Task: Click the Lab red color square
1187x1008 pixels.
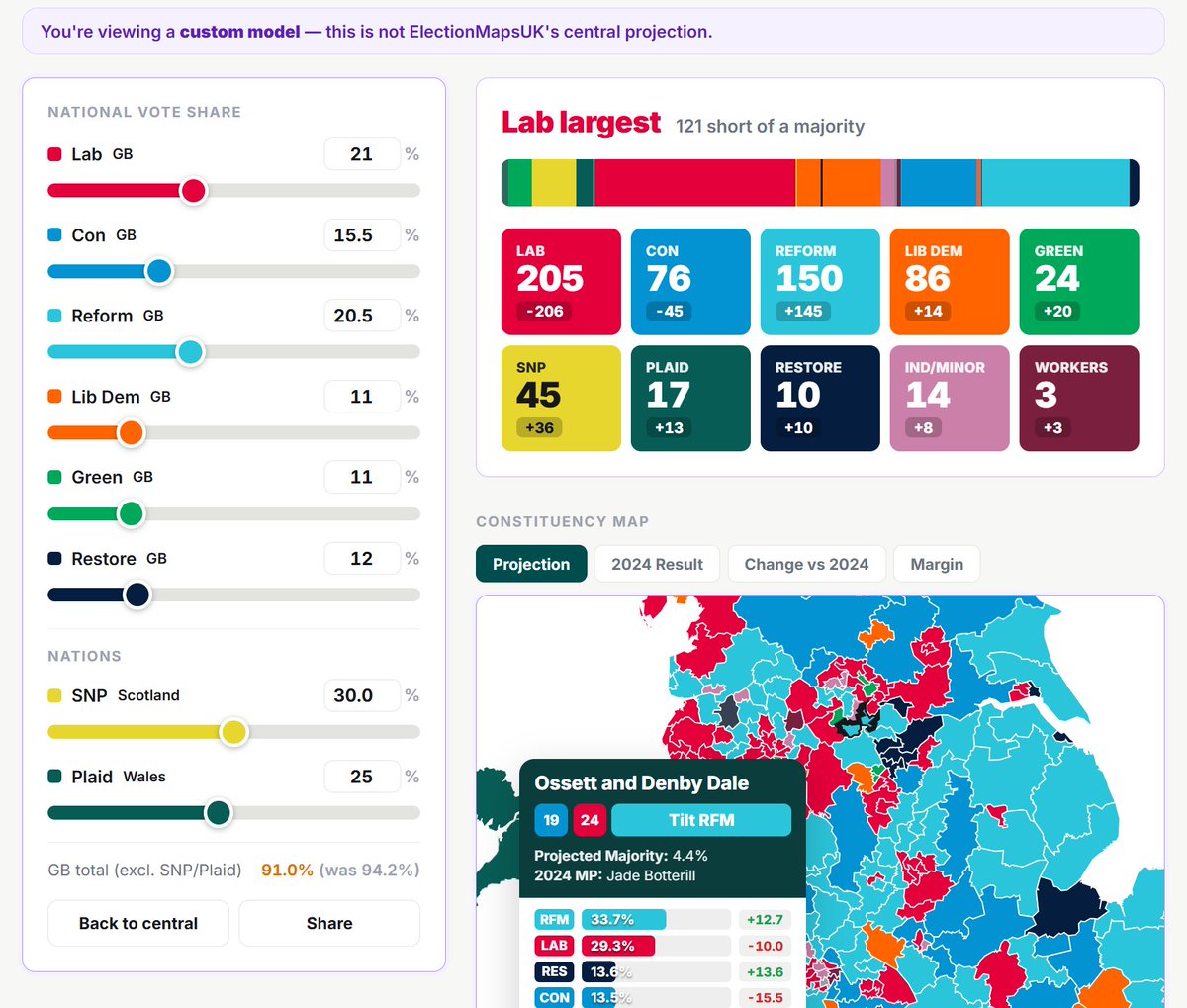Action: 55,154
